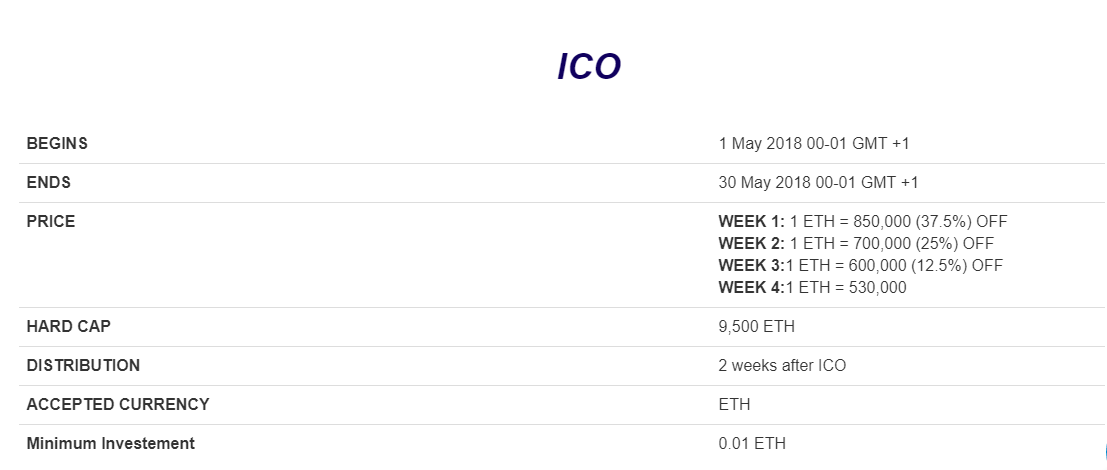This screenshot has height=470, width=1107.
Task: Click the (37.5%) OFF discount text
Action: pos(962,222)
